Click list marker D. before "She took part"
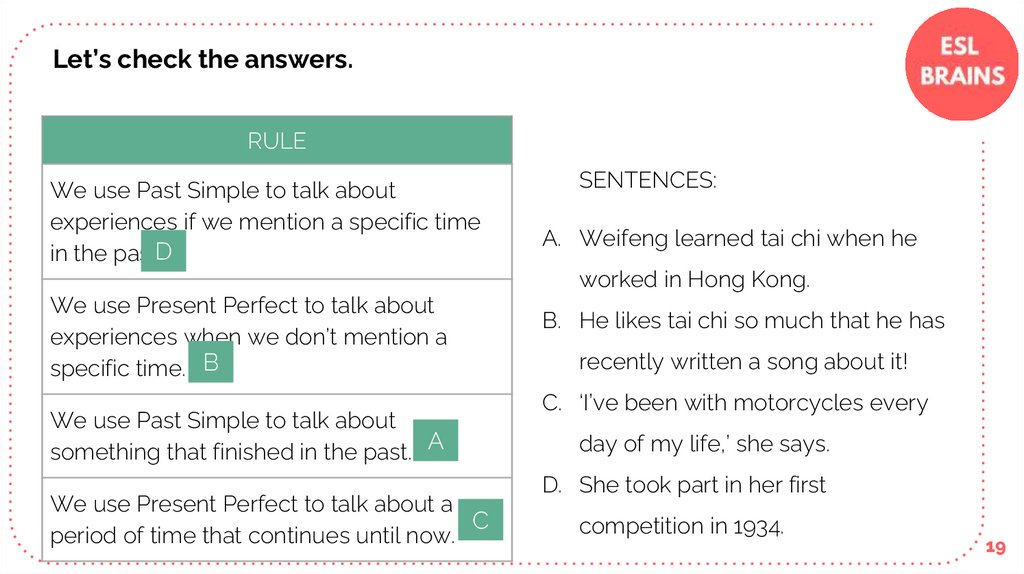 coord(552,485)
